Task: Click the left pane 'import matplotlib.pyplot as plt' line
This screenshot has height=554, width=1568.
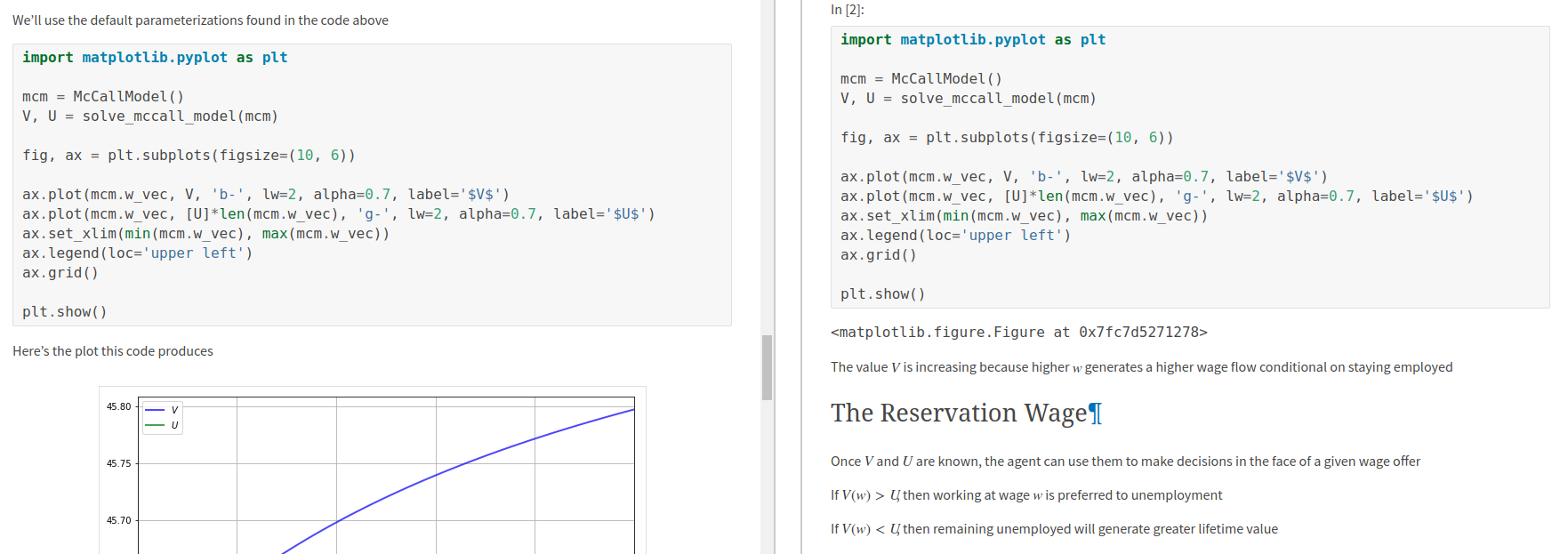Action: pos(155,58)
